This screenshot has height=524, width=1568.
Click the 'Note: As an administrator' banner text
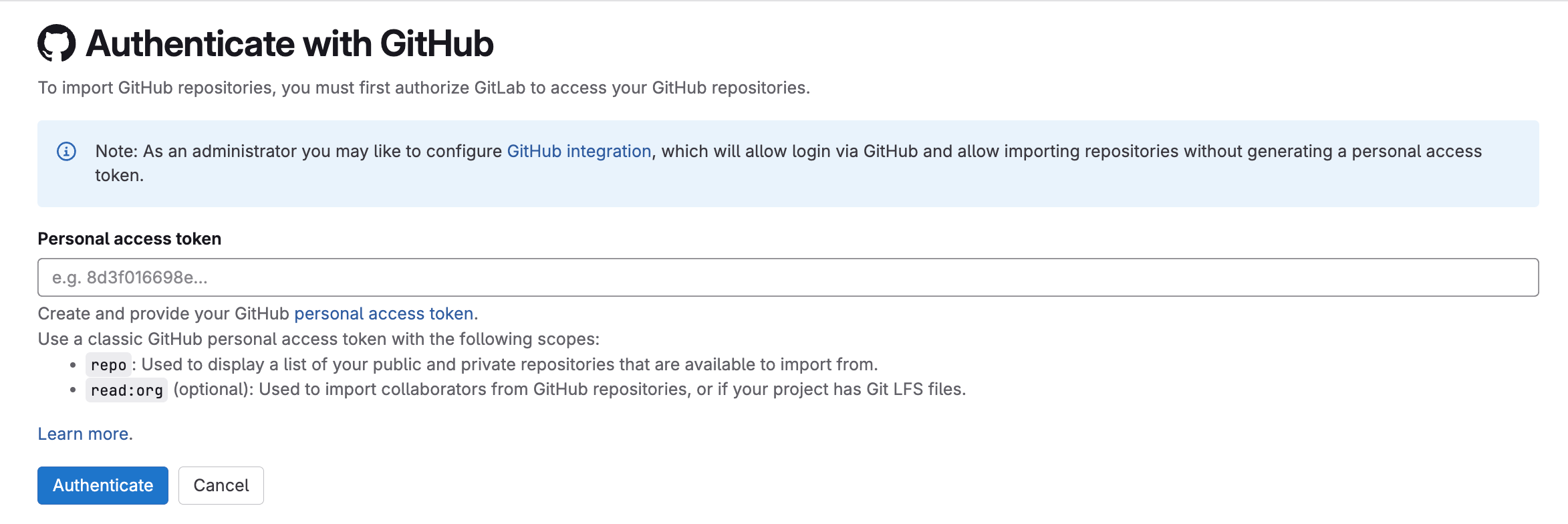pyautogui.click(x=789, y=163)
